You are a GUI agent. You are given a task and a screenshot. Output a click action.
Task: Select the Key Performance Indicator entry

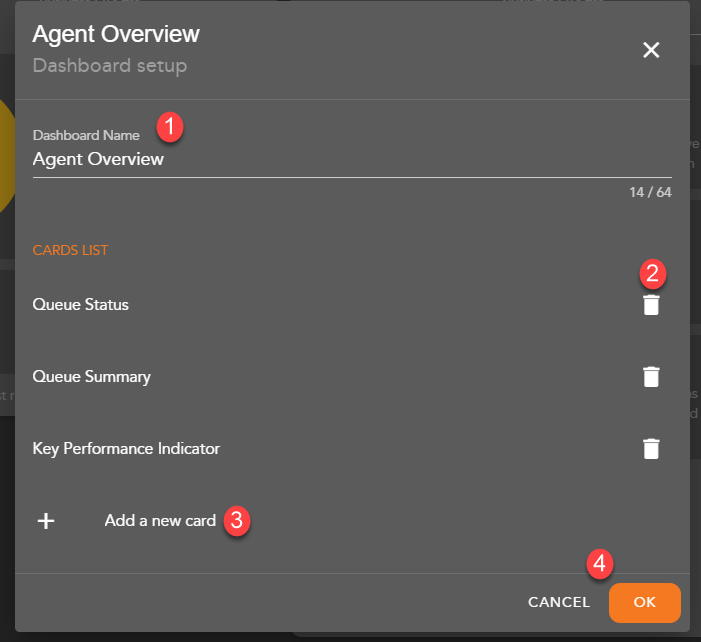126,449
